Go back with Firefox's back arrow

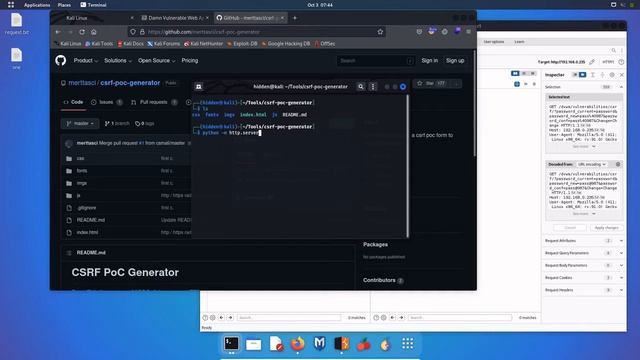click(x=58, y=32)
